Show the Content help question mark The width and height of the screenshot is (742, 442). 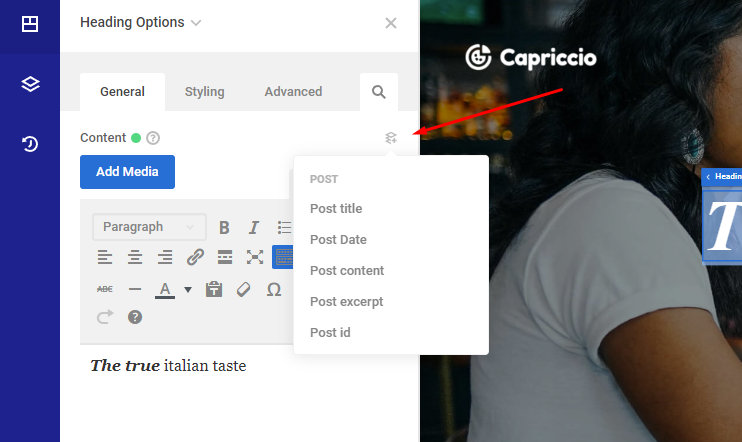click(153, 138)
